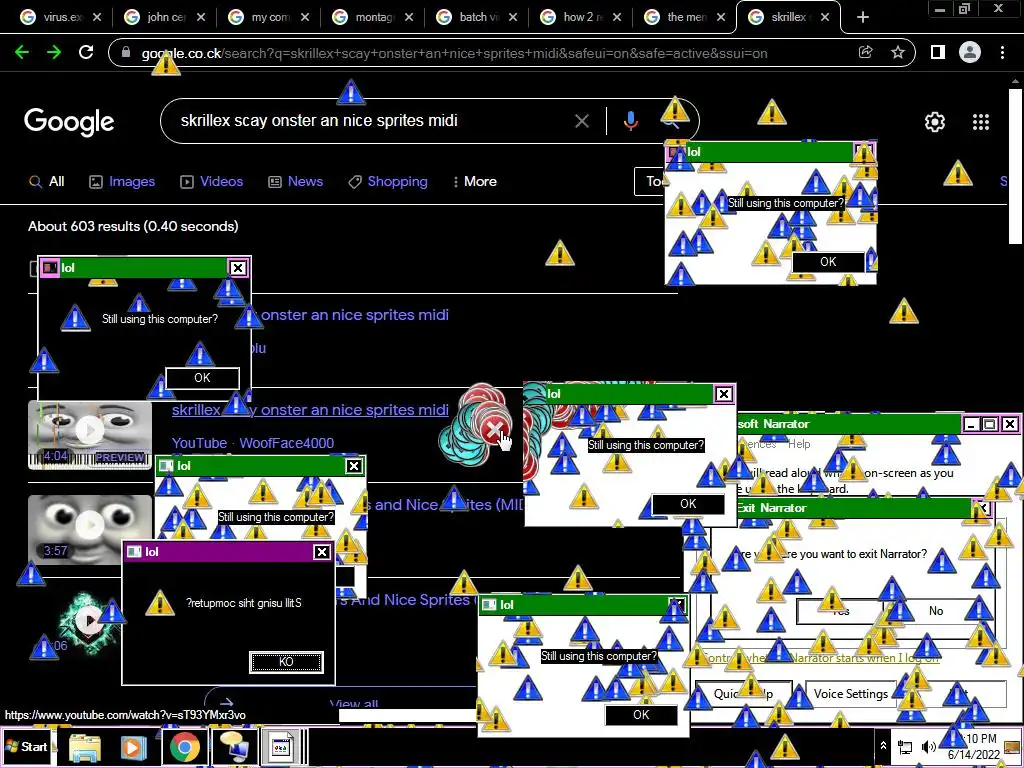Launch Windows Media Player from the taskbar
Image resolution: width=1024 pixels, height=768 pixels.
133,746
